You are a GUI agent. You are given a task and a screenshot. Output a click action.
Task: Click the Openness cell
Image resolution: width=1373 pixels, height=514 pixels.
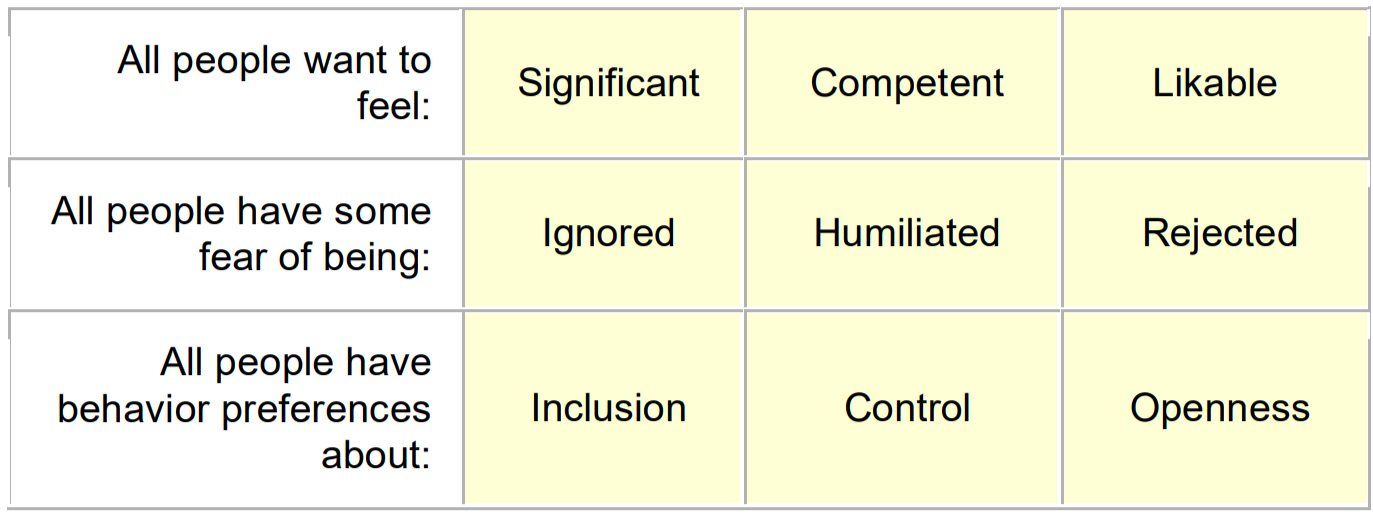tap(1220, 408)
